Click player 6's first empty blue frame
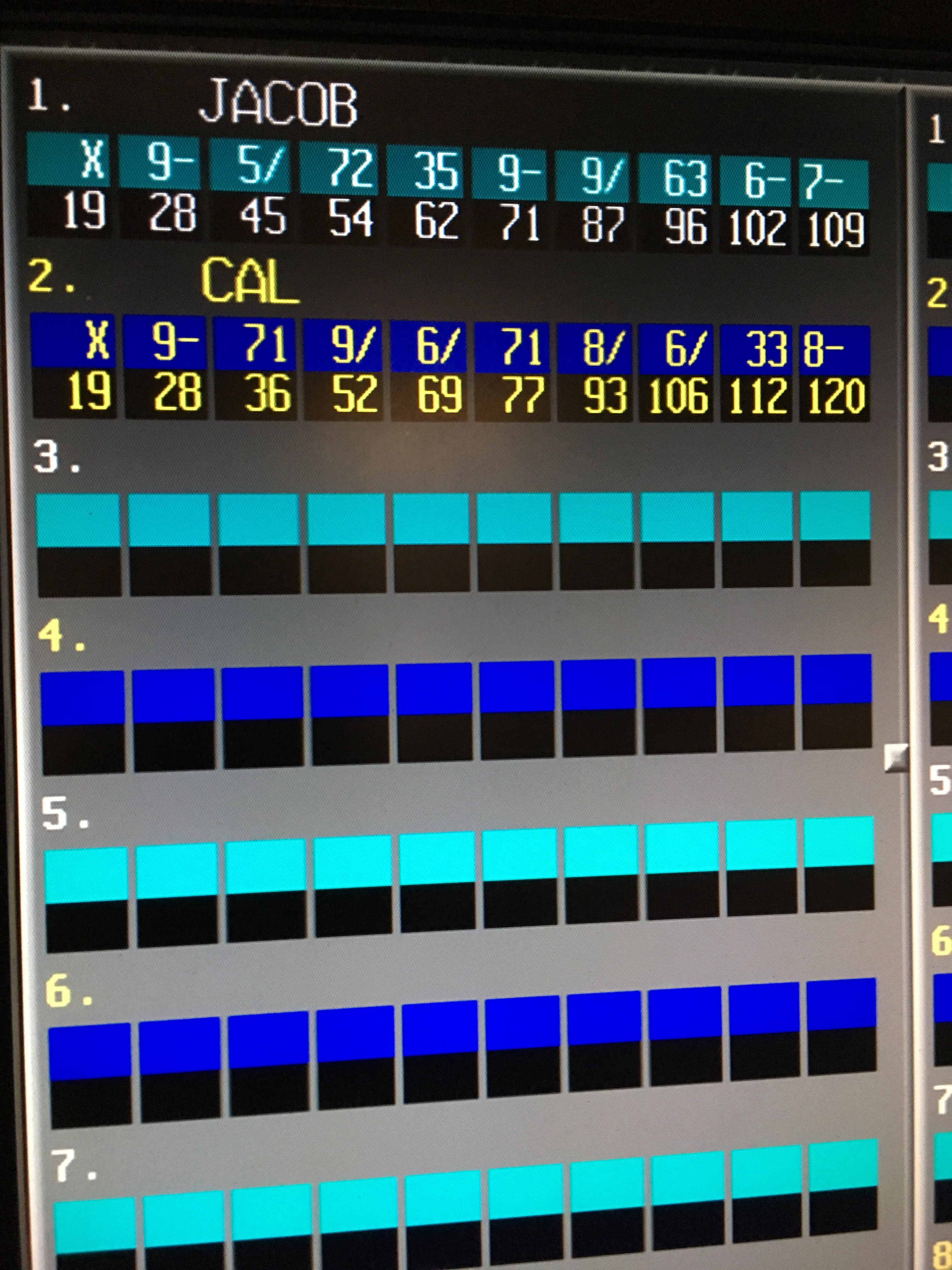The image size is (952, 1270). point(89,1052)
